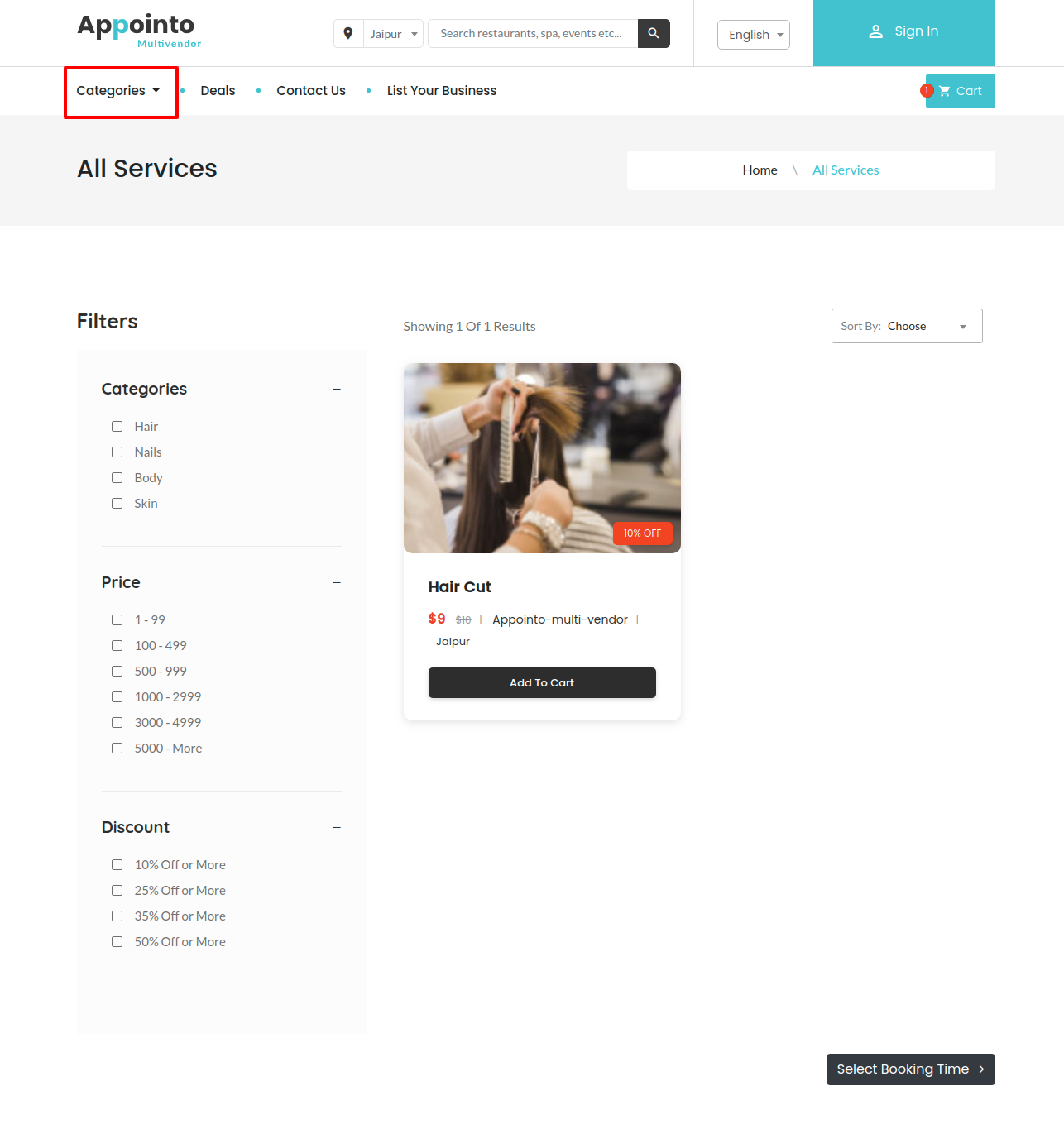1064x1124 pixels.
Task: Click Select Booking Time button
Action: click(910, 1069)
